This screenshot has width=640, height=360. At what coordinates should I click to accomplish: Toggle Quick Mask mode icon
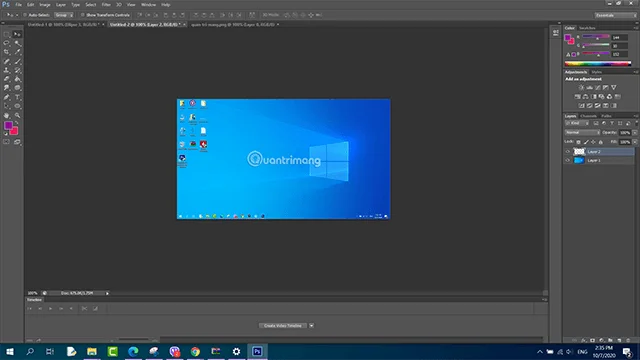pos(7,142)
